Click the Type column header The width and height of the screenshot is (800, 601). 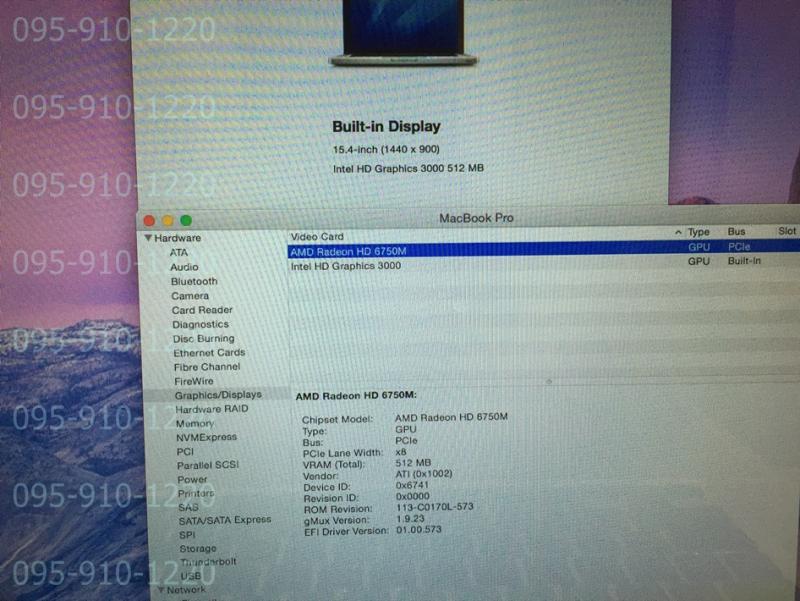coord(698,232)
